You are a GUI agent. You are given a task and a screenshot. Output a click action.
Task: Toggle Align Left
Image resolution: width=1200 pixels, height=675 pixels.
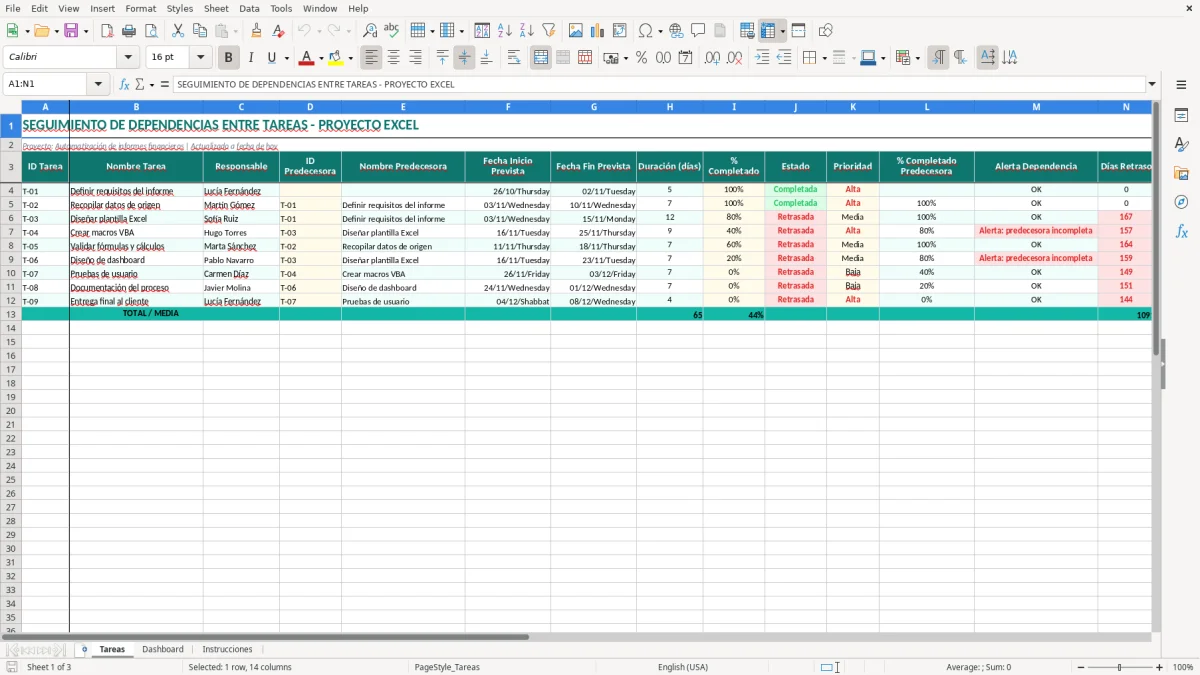372,58
